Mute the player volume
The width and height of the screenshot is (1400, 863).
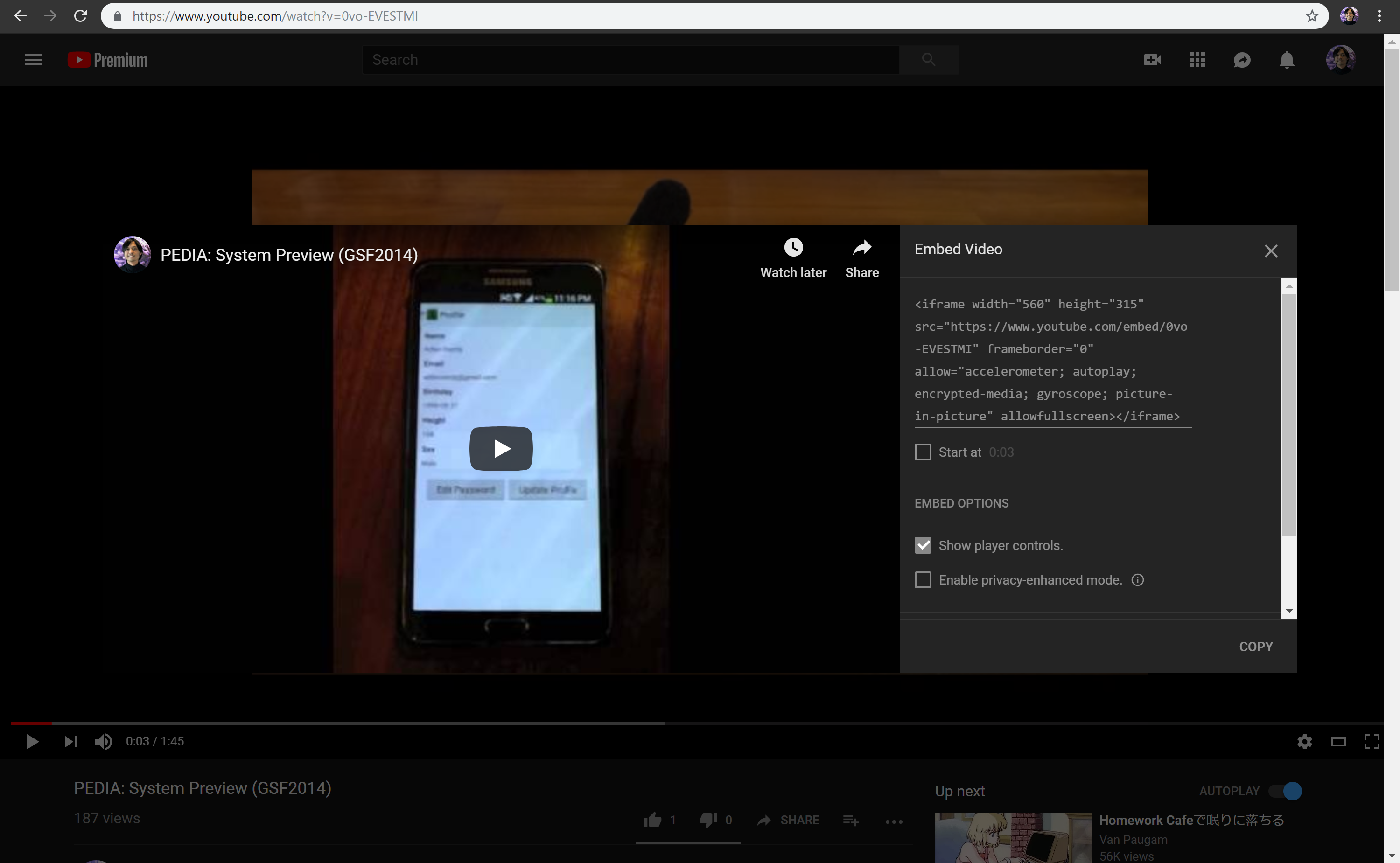coord(103,741)
